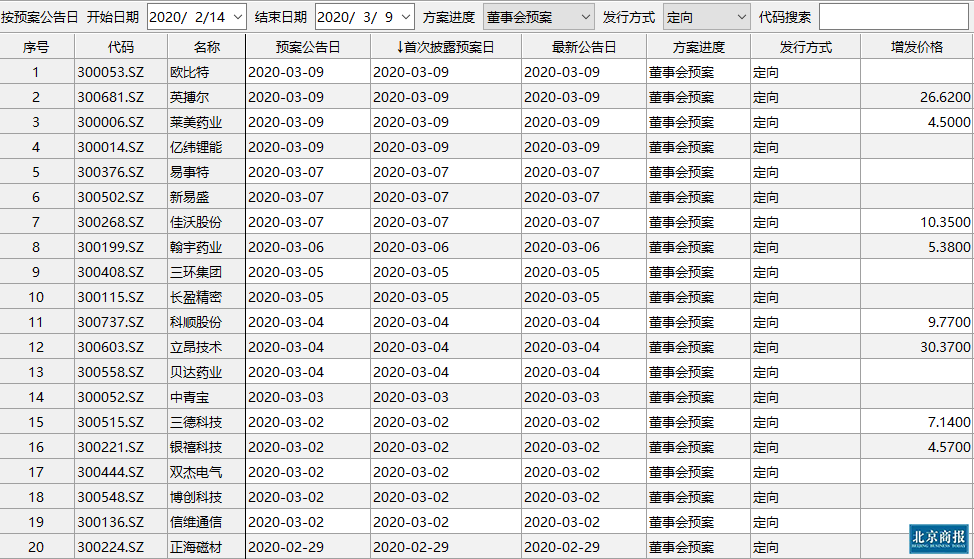
Task: Select row number 20 cell
Action: pyautogui.click(x=36, y=547)
